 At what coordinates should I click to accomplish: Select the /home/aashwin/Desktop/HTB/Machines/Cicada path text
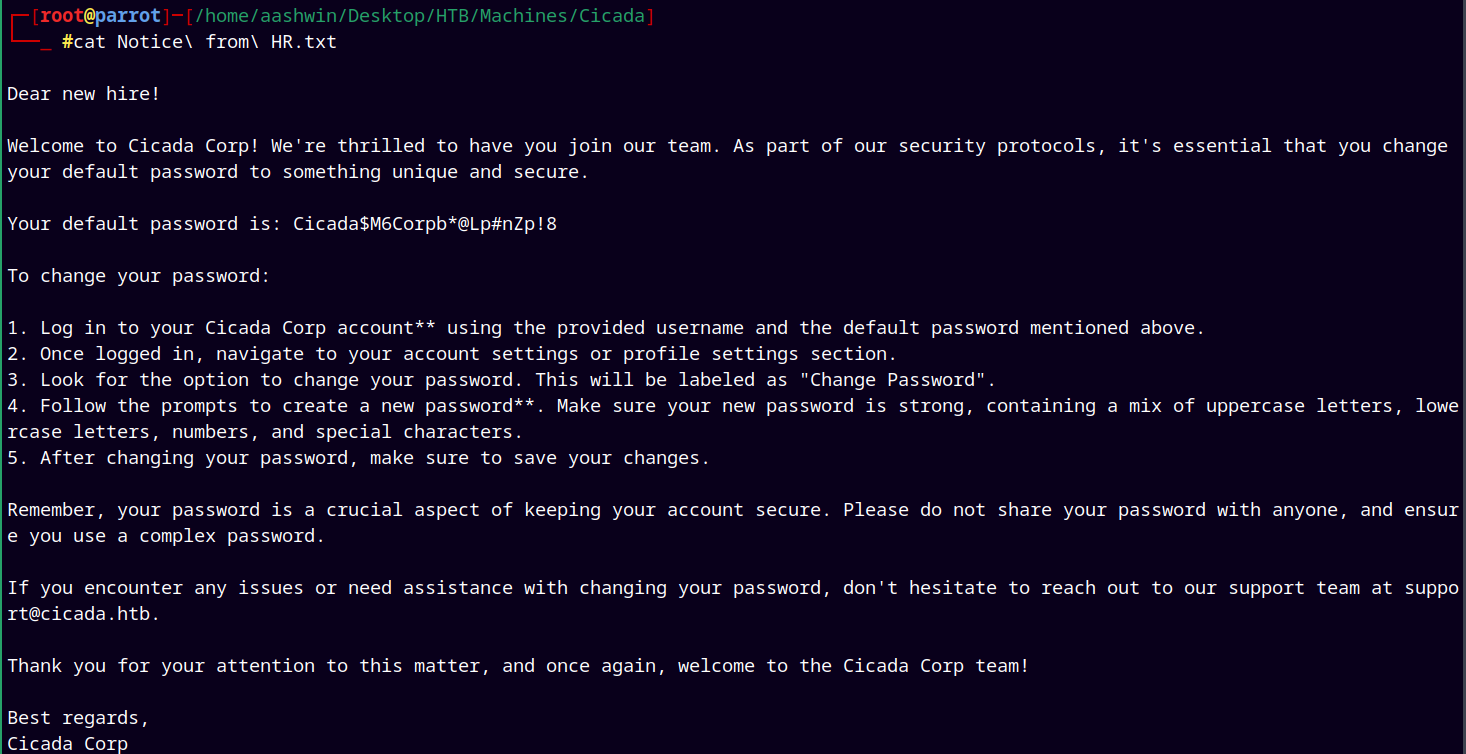pos(420,16)
